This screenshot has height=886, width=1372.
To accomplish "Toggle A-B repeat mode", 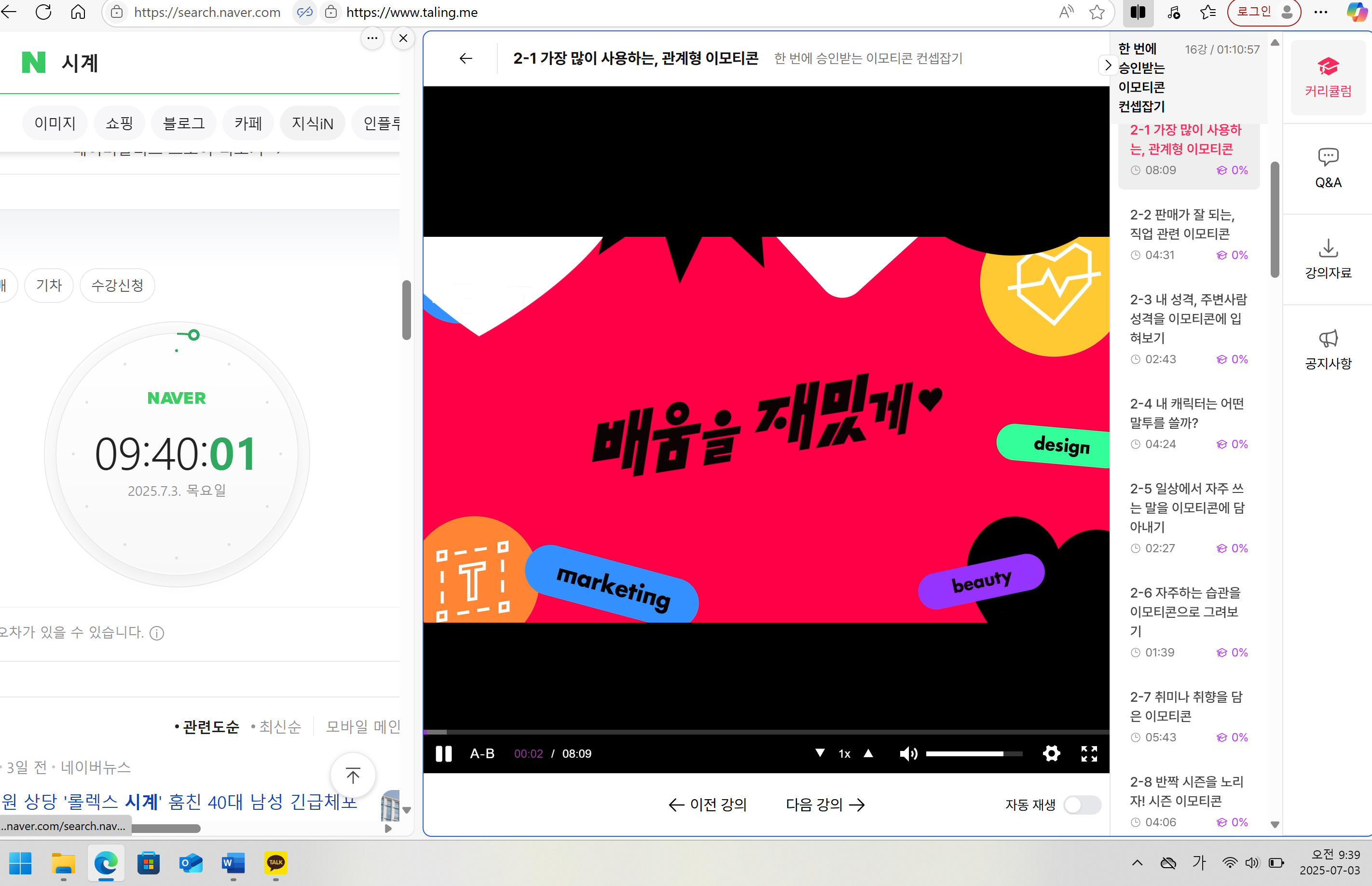I will click(x=482, y=754).
